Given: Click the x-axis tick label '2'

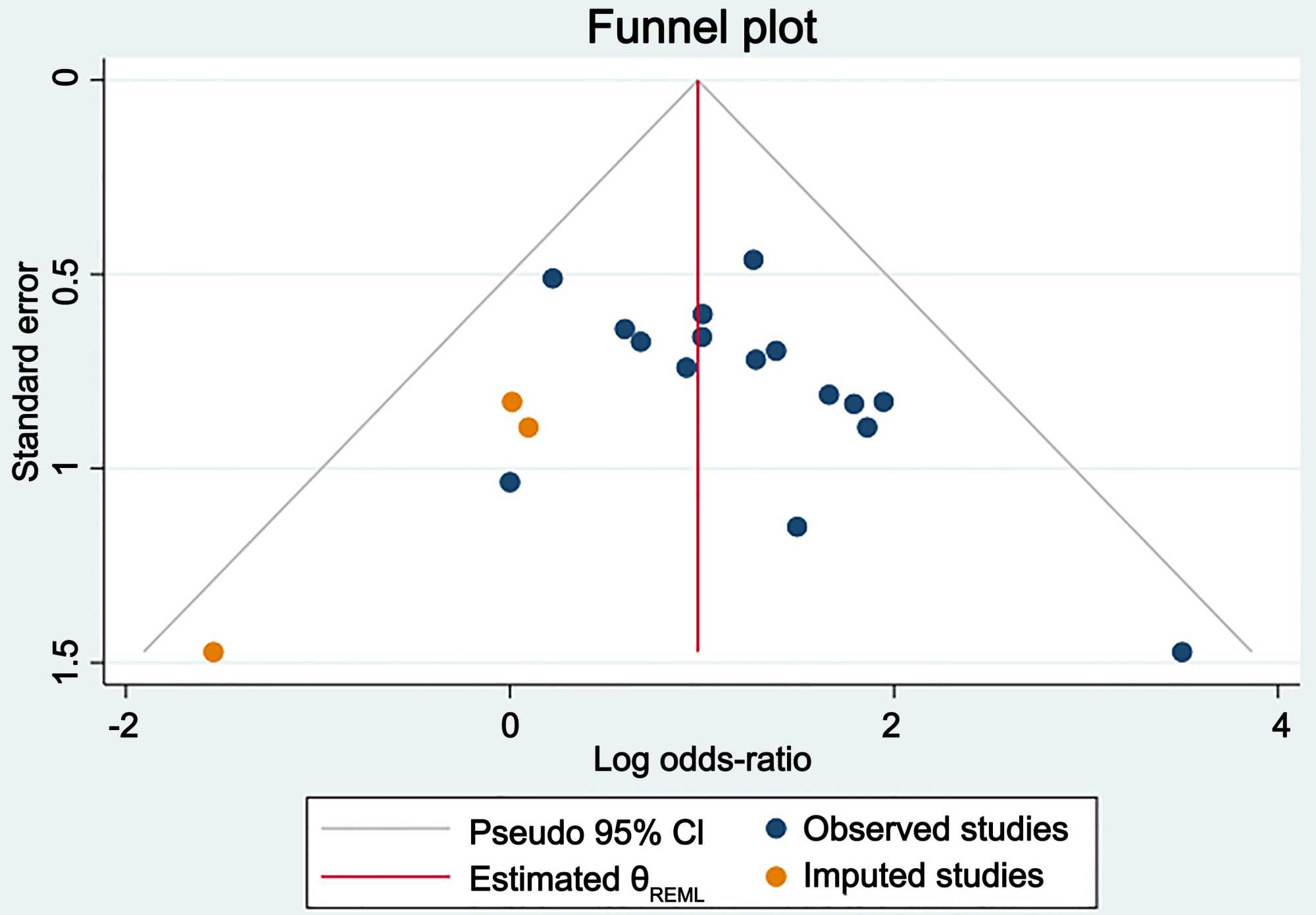Looking at the screenshot, I should pos(890,725).
